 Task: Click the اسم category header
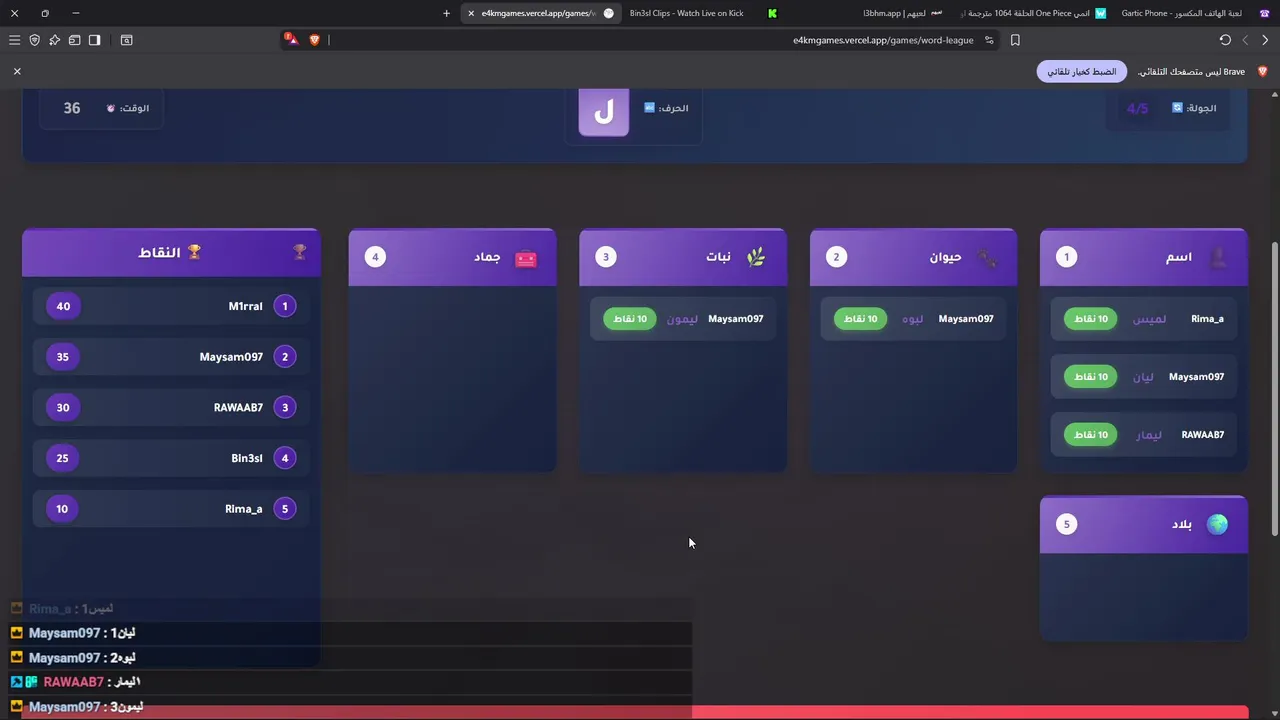click(1144, 257)
